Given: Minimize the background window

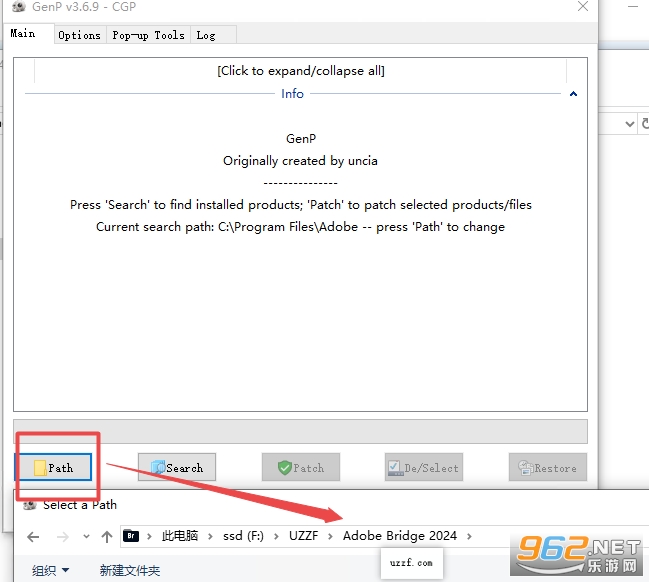Looking at the screenshot, I should coord(632,7).
